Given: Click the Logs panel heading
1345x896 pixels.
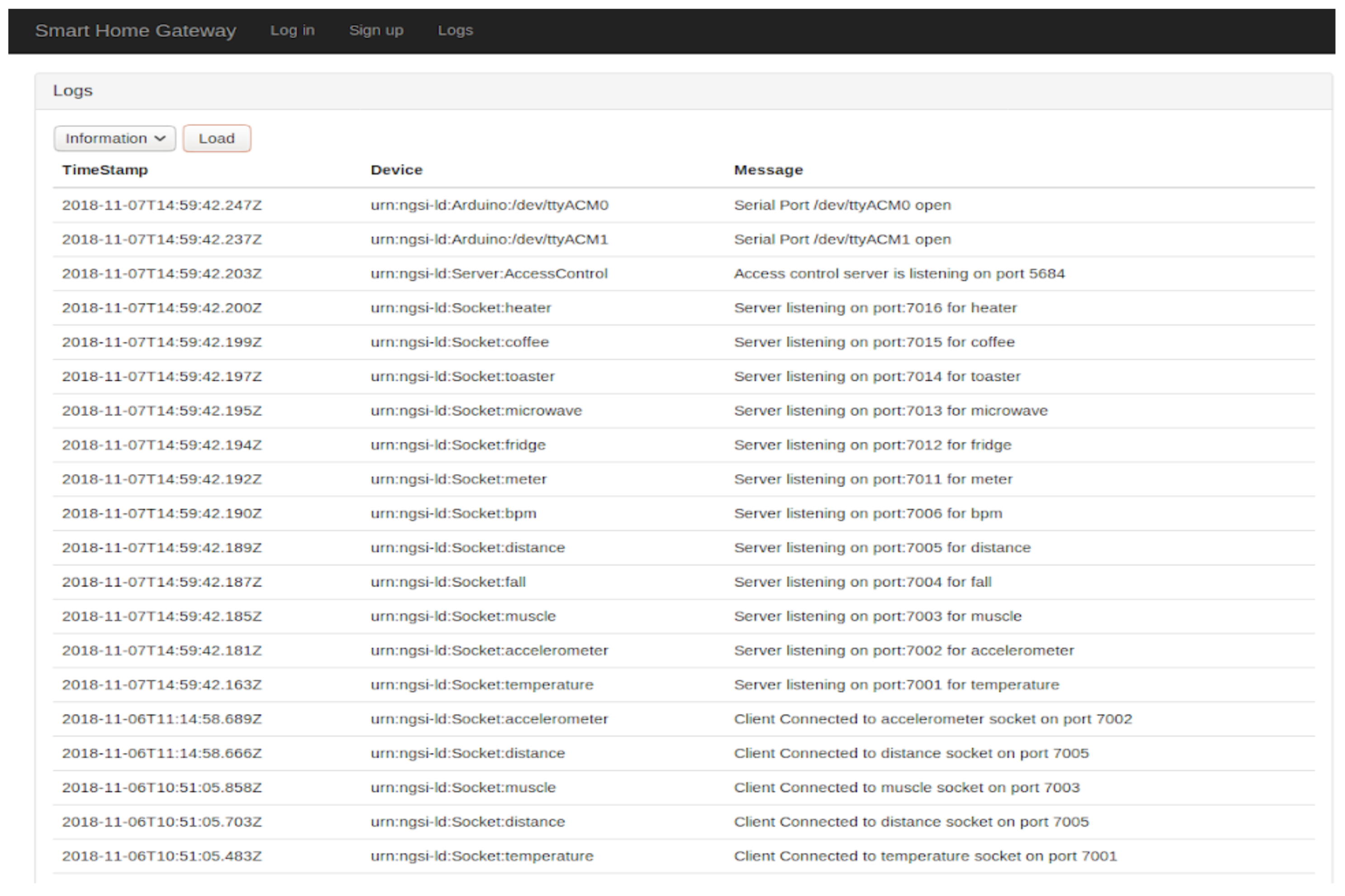Looking at the screenshot, I should tap(72, 90).
